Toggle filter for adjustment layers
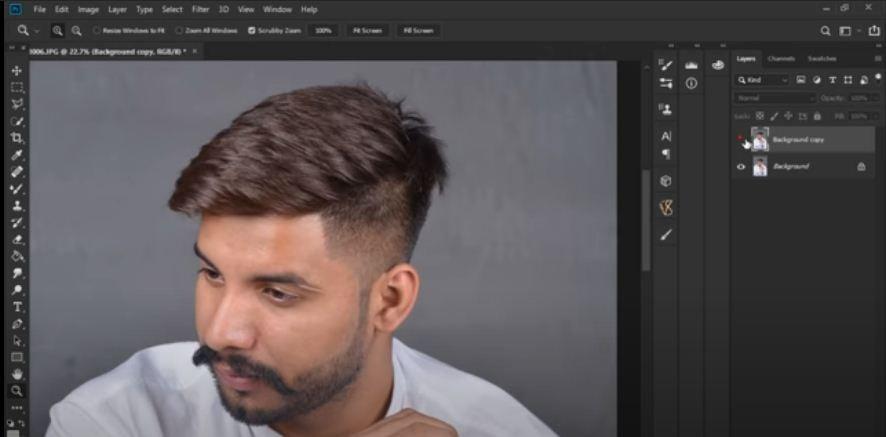 816,80
